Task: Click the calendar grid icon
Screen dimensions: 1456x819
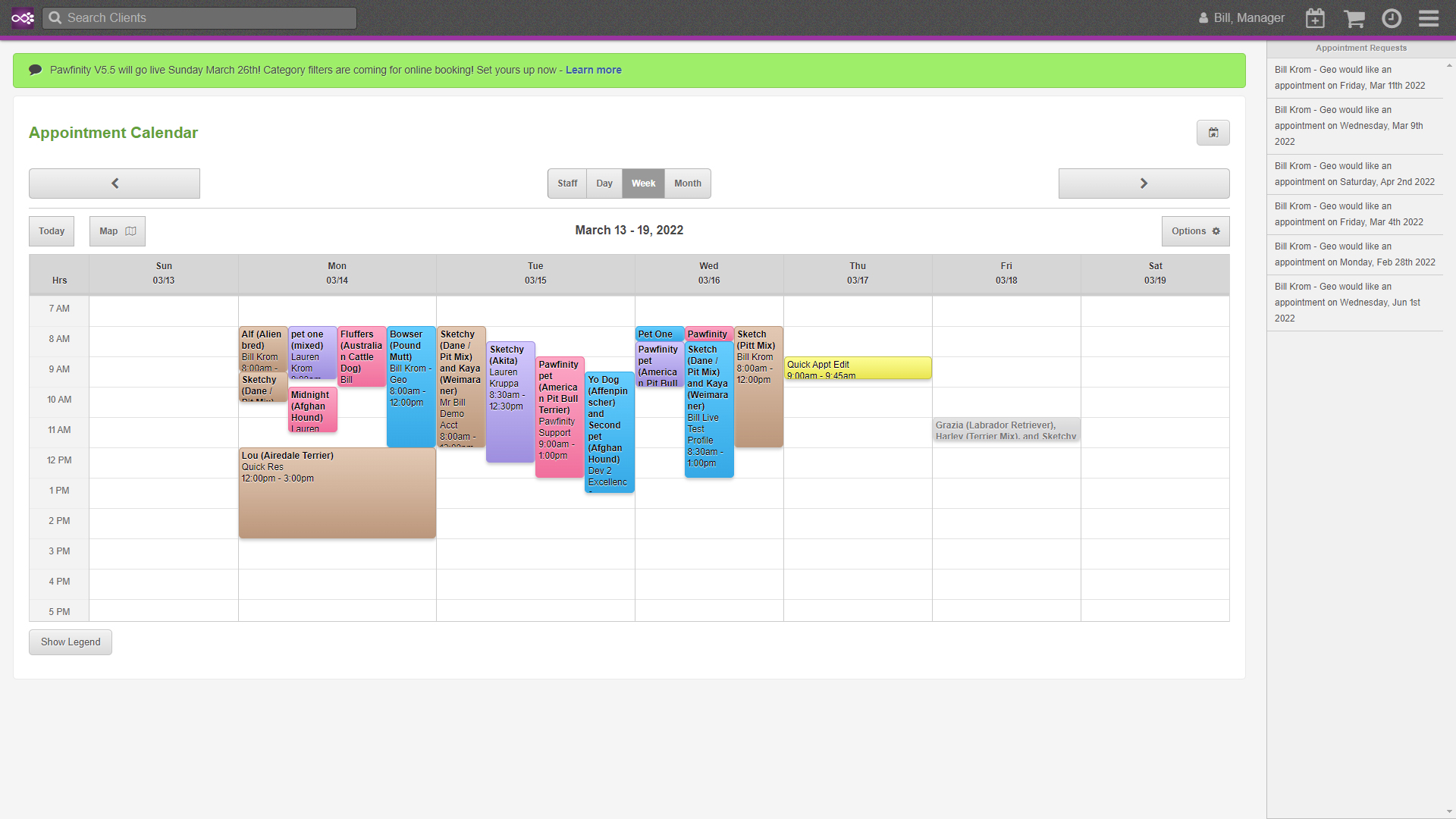Action: (x=1213, y=132)
